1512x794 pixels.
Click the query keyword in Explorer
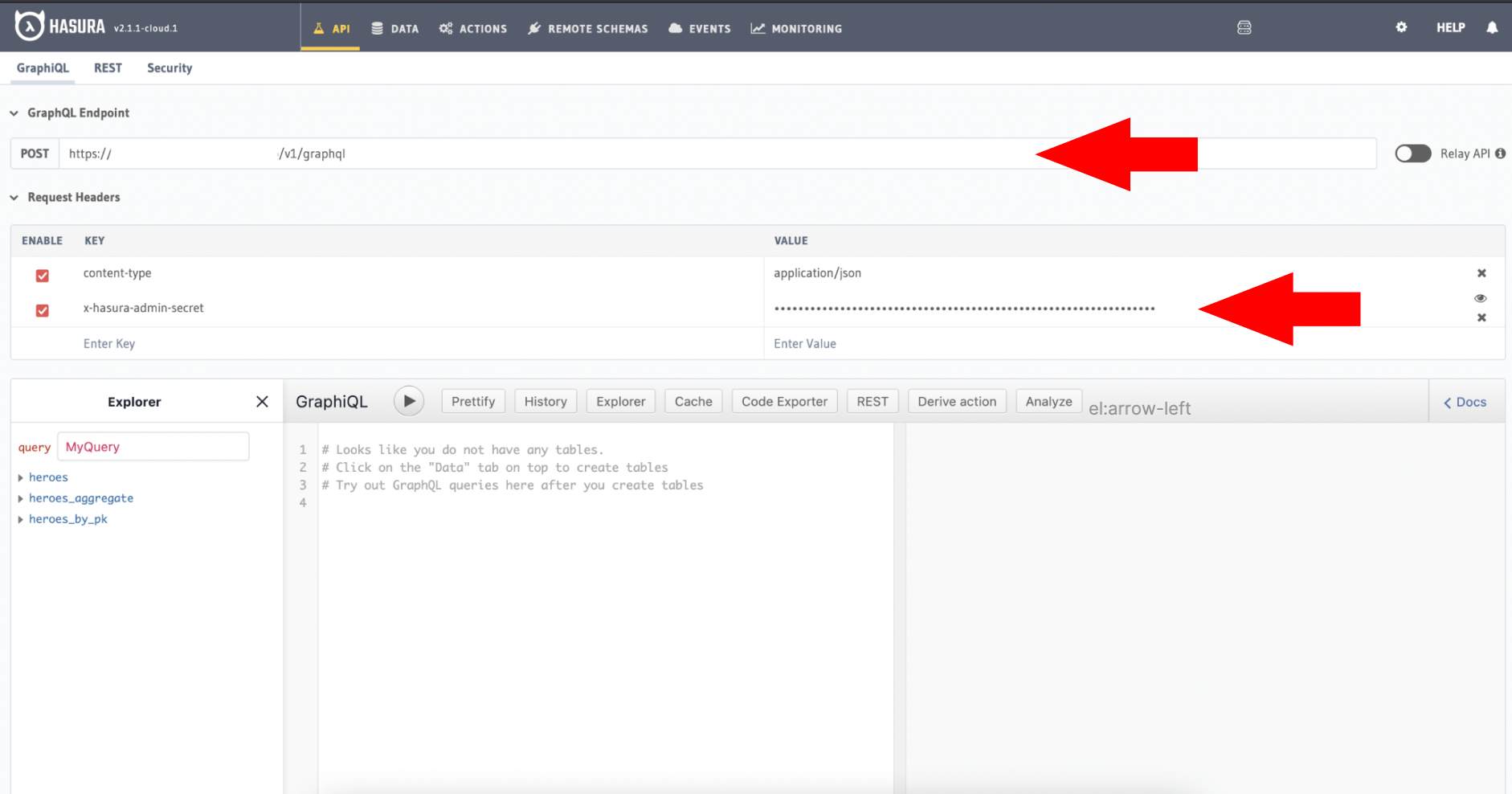pyautogui.click(x=35, y=448)
